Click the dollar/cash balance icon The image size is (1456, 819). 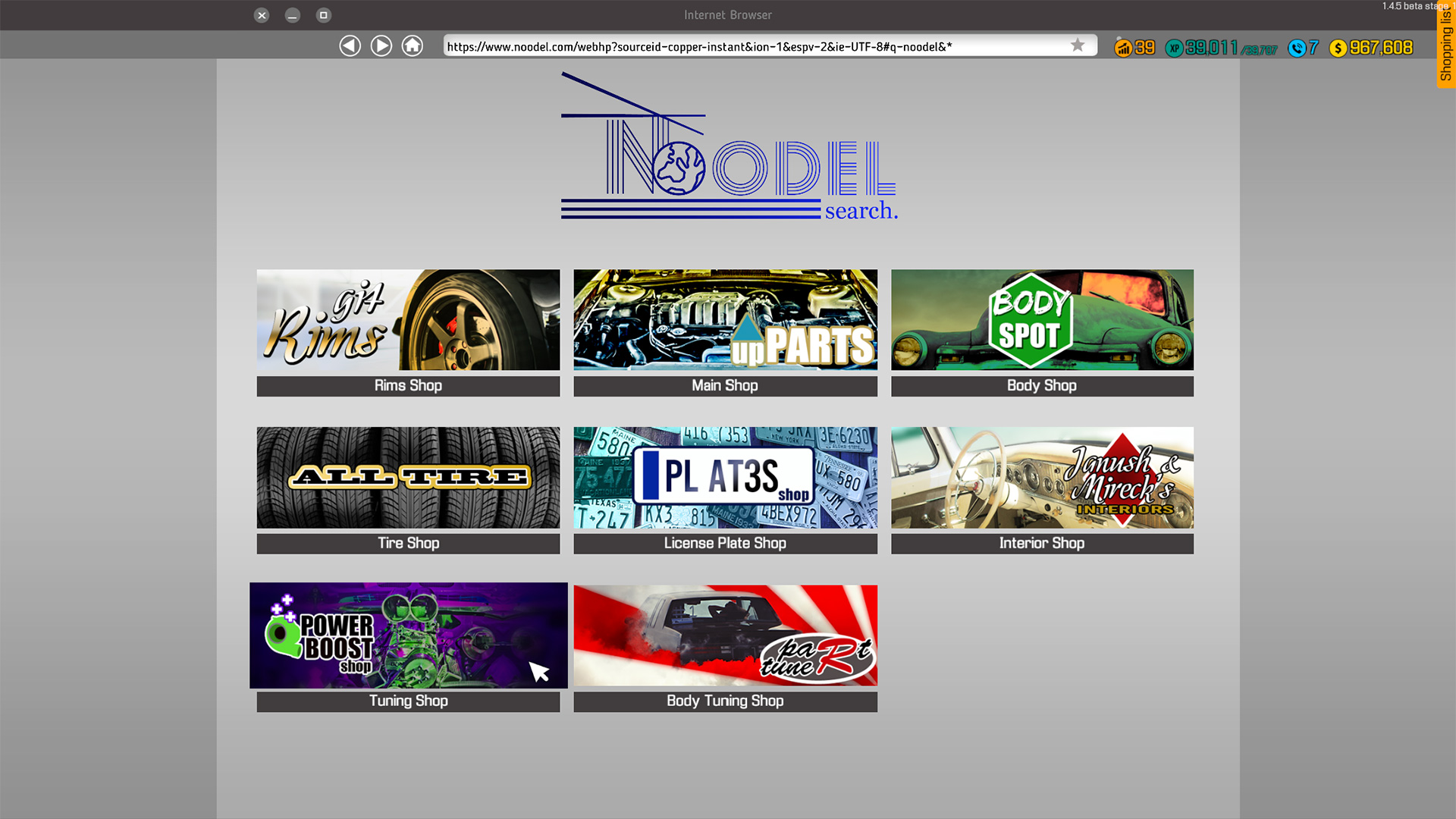point(1339,47)
